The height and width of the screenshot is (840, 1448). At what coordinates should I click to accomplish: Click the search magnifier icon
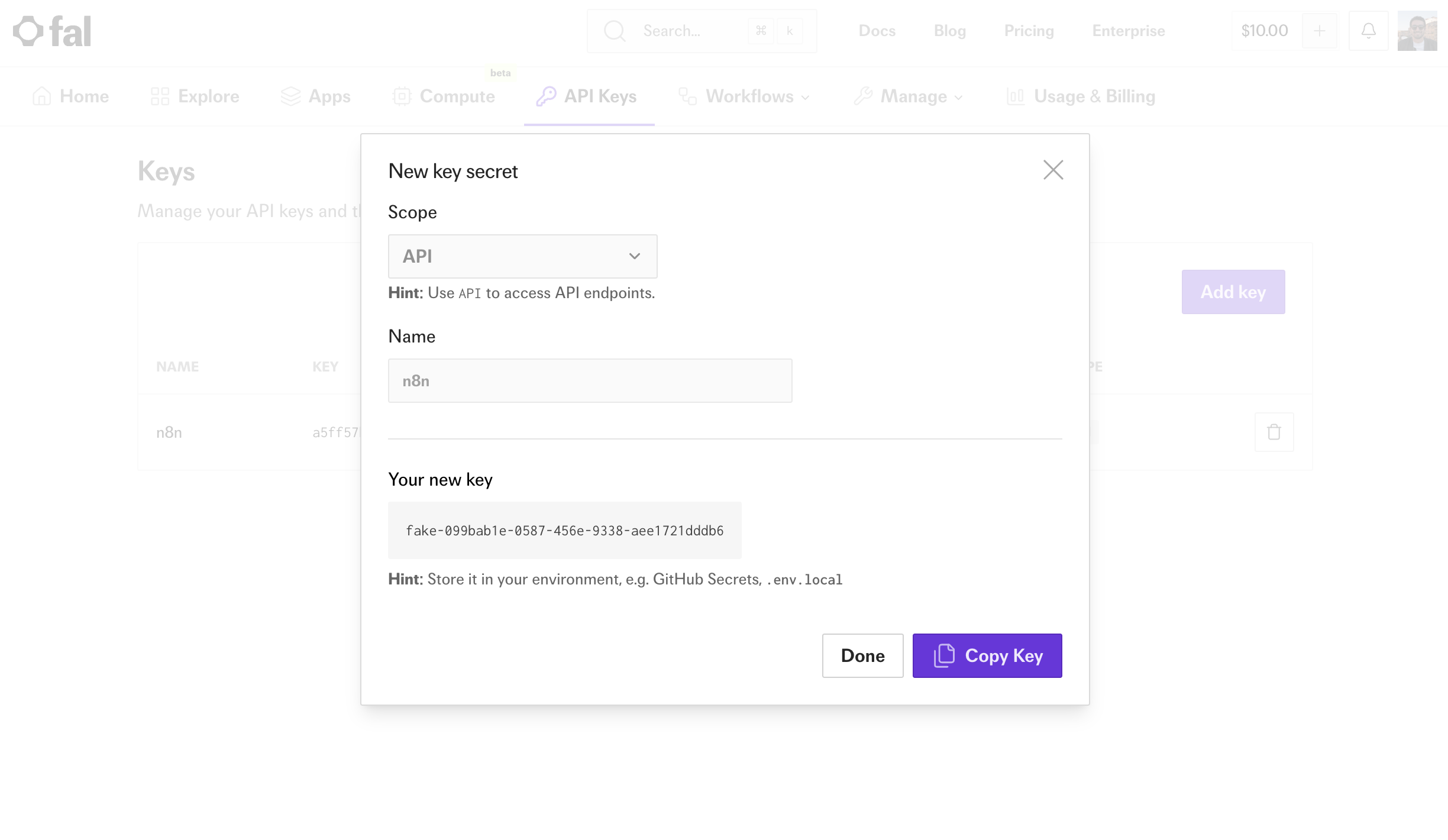[615, 31]
